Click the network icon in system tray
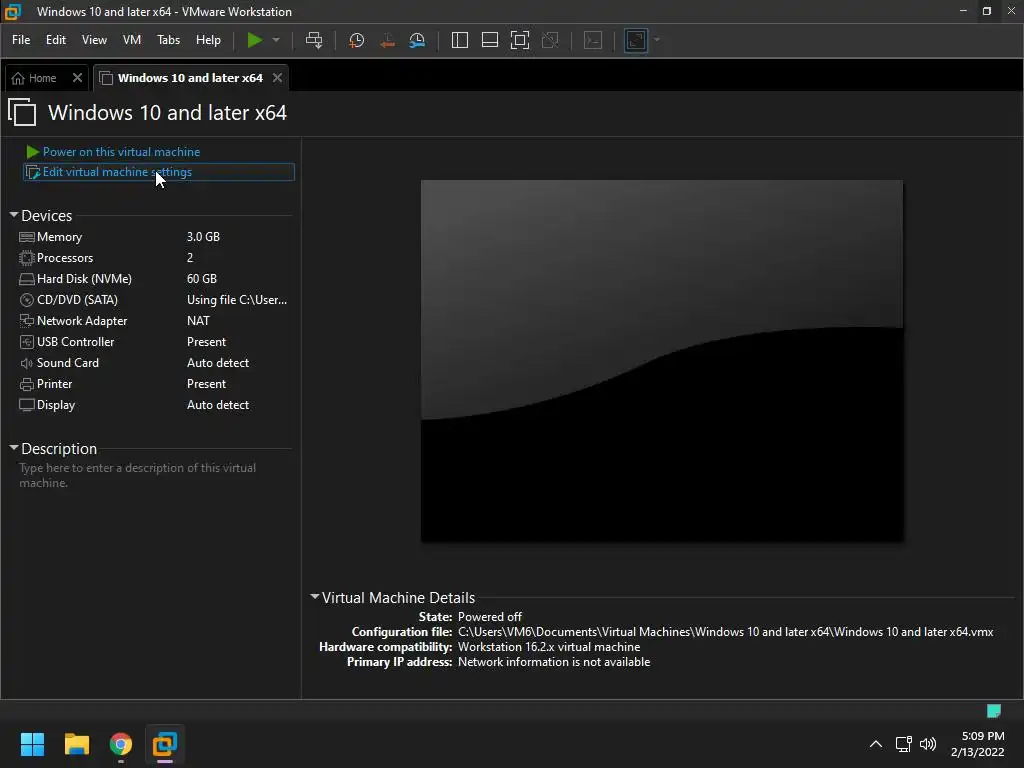1024x768 pixels. [x=904, y=744]
